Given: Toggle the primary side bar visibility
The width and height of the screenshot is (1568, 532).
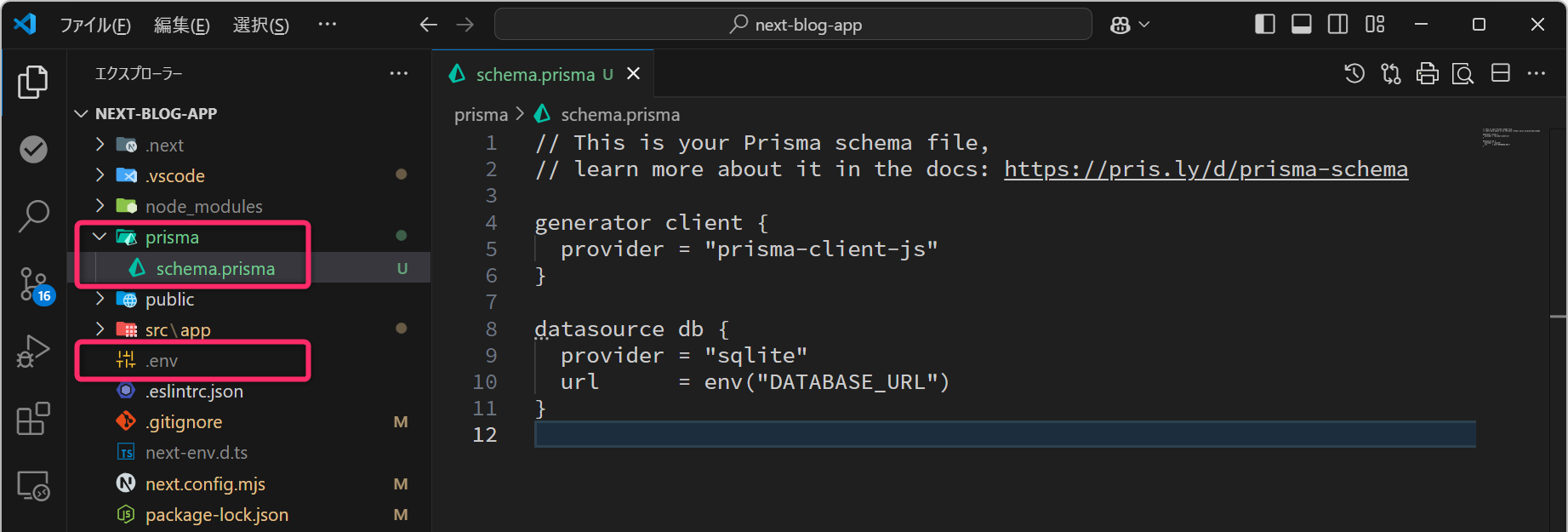Looking at the screenshot, I should pyautogui.click(x=1264, y=25).
